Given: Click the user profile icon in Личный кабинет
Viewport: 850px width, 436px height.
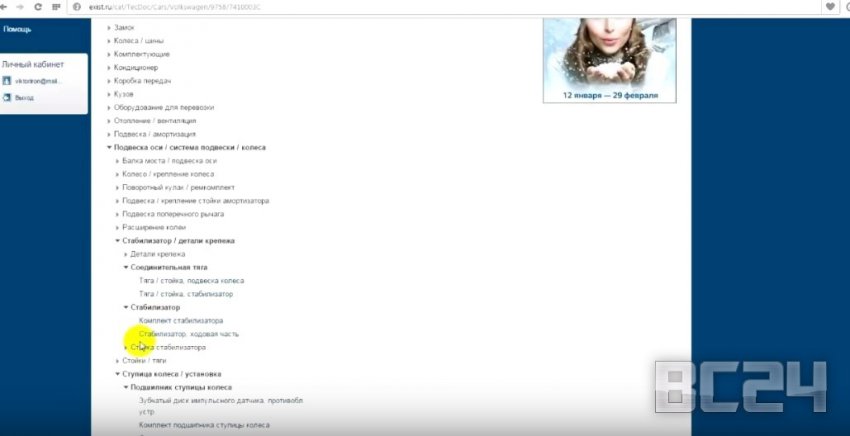Looking at the screenshot, I should [6, 80].
